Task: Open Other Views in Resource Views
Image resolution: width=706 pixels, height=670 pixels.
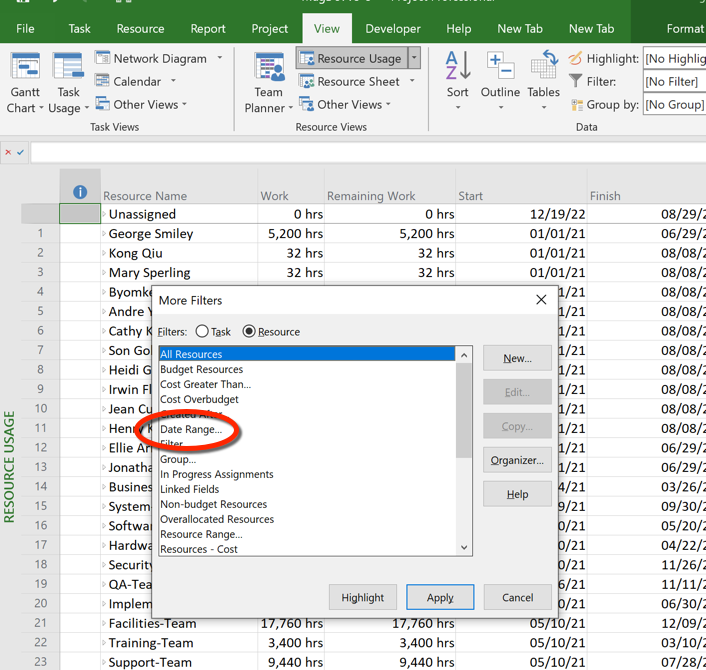Action: coord(344,104)
